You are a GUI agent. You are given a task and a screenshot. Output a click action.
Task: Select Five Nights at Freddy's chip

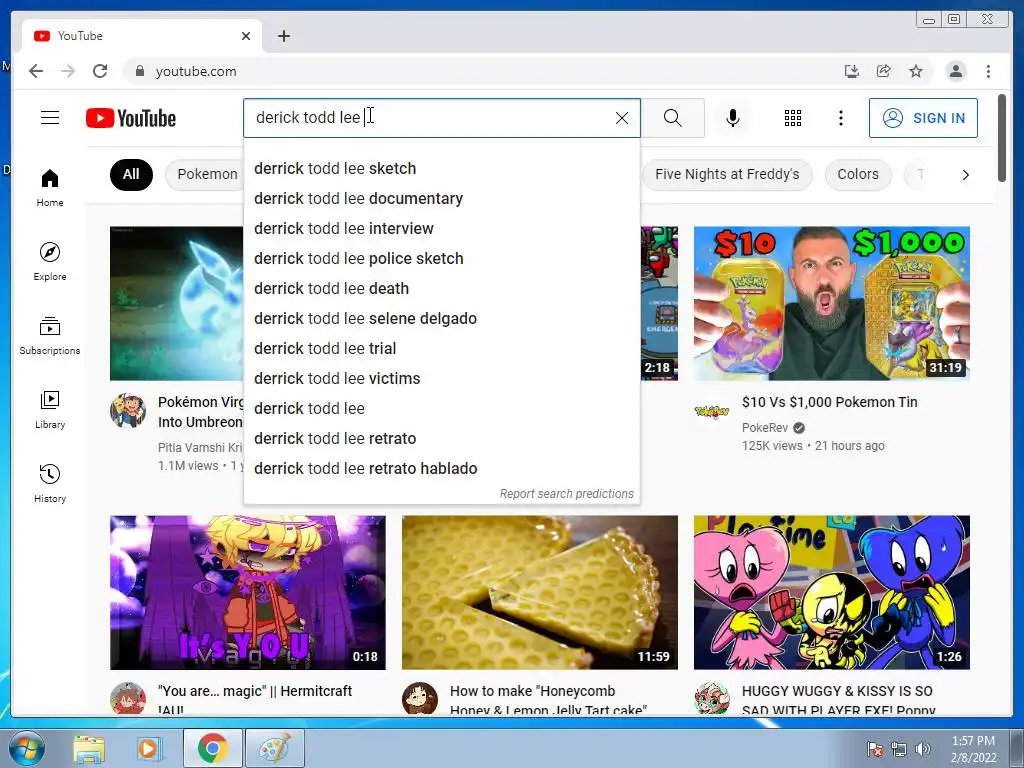[727, 174]
